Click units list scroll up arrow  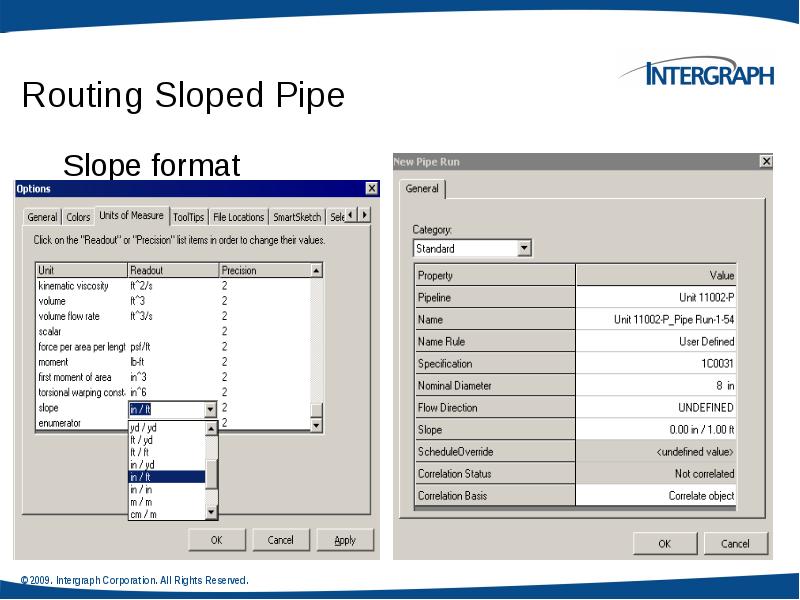[x=316, y=270]
